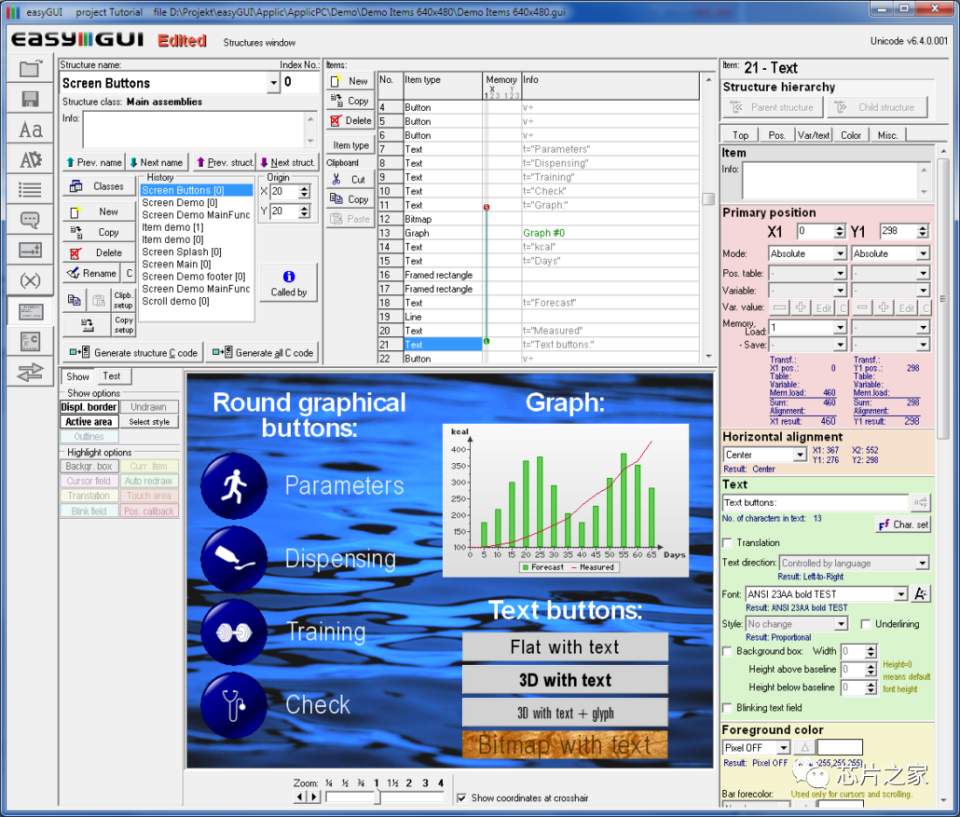The width and height of the screenshot is (960, 817).
Task: Open the Font ANSI 23AA dropdown
Action: coord(901,593)
